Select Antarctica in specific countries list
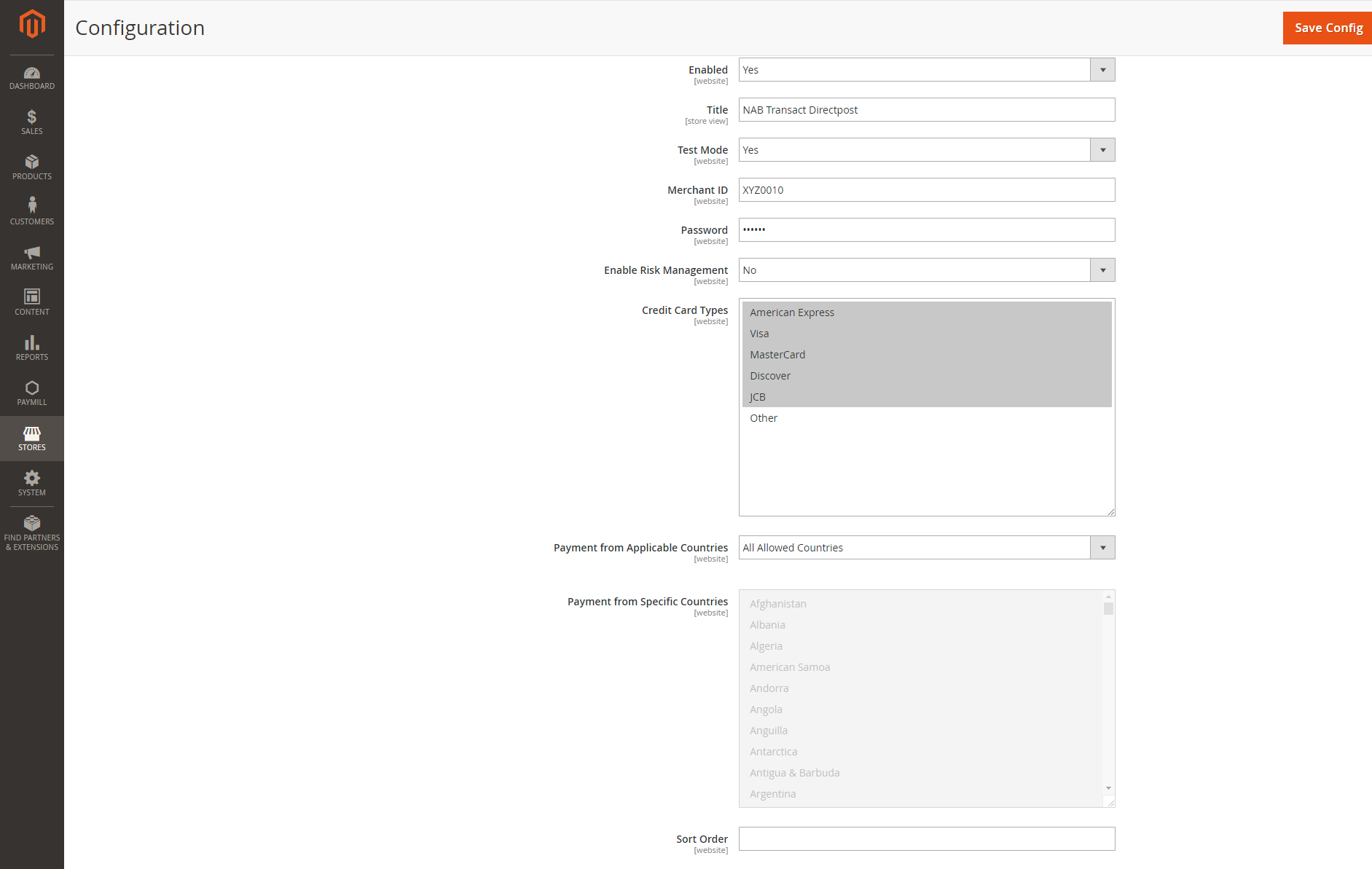The width and height of the screenshot is (1372, 869). coord(922,752)
